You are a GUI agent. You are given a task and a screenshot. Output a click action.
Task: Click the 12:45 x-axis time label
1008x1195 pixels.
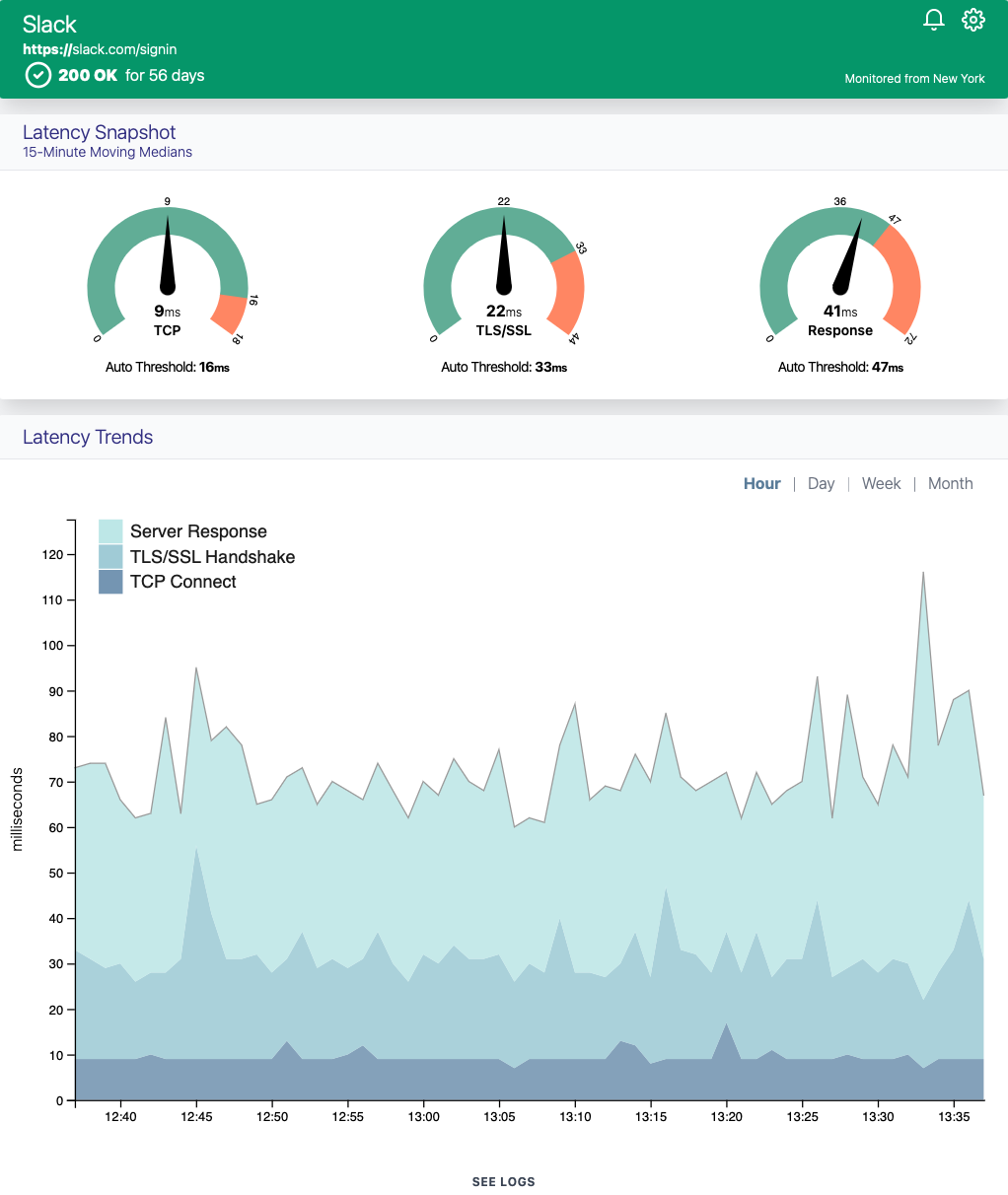click(196, 1117)
